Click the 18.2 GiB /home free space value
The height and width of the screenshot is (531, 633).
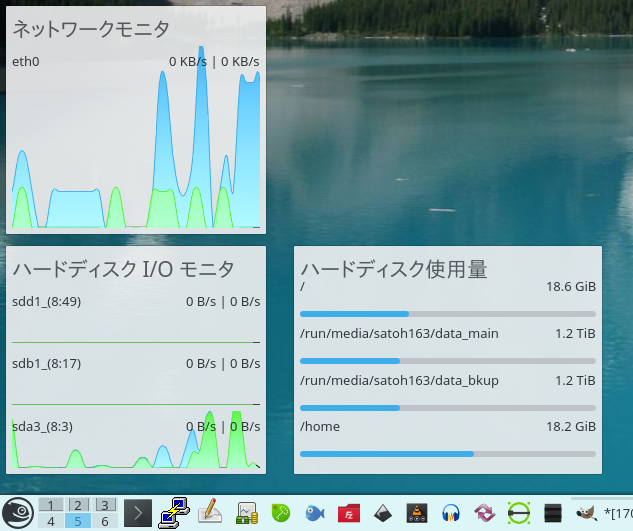coord(571,426)
